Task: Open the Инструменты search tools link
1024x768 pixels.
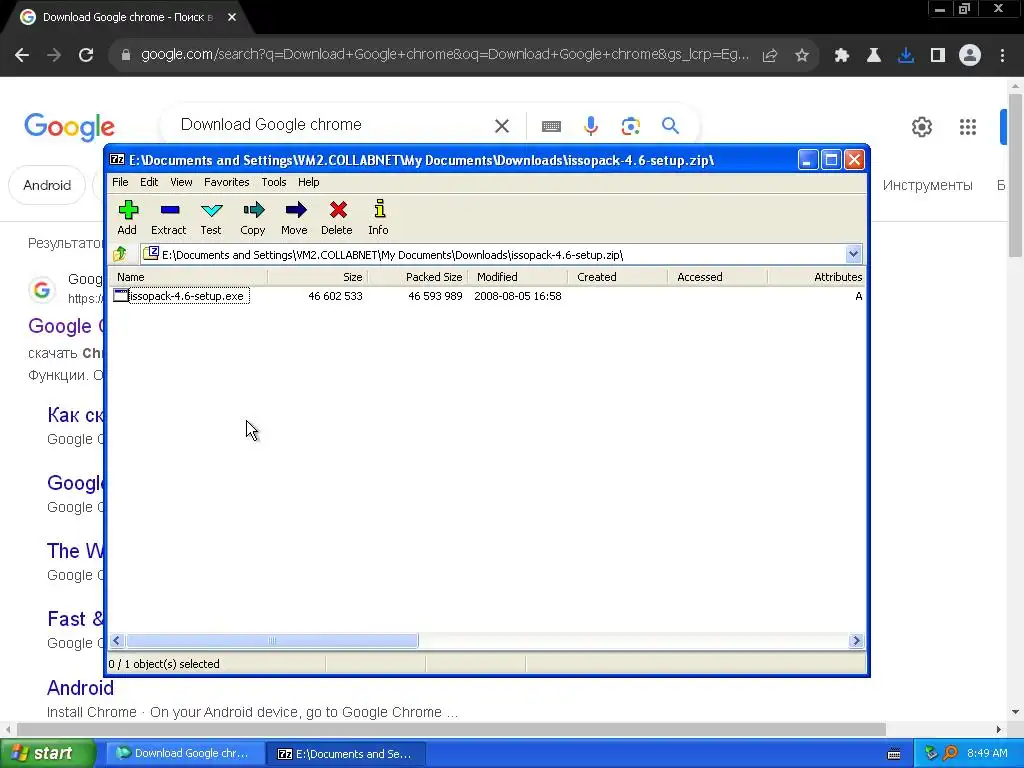Action: 927,185
